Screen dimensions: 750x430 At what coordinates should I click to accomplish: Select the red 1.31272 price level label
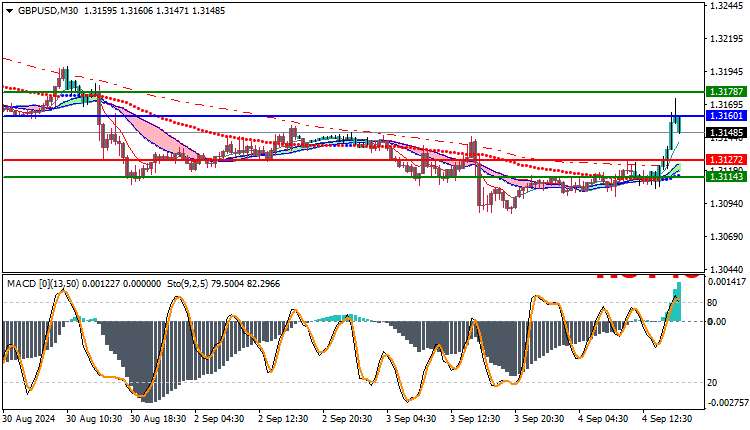(x=726, y=160)
